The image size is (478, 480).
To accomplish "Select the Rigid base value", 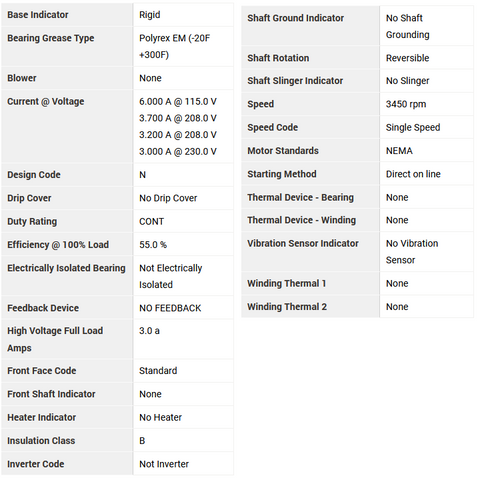I will coord(150,15).
